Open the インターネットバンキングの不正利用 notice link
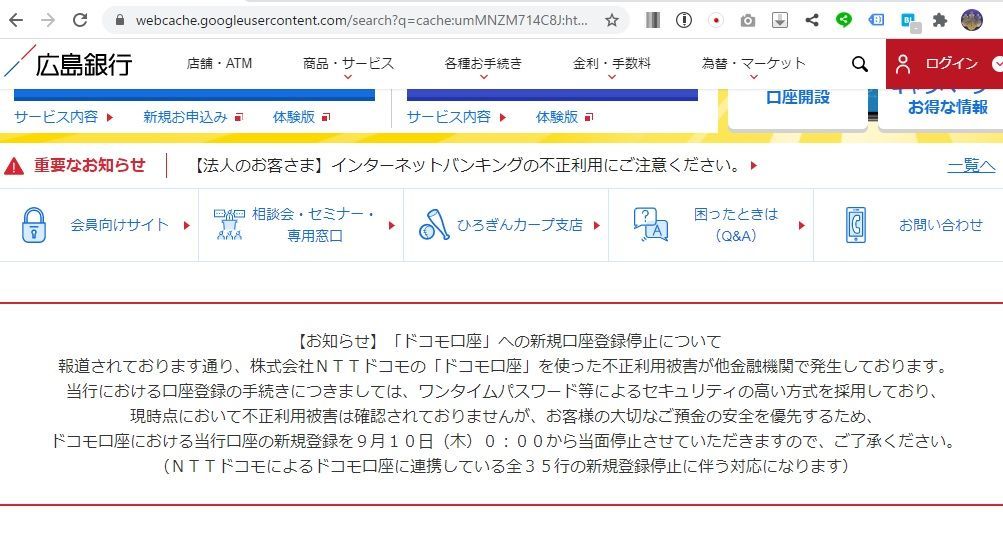This screenshot has height=539, width=1003. coord(474,166)
